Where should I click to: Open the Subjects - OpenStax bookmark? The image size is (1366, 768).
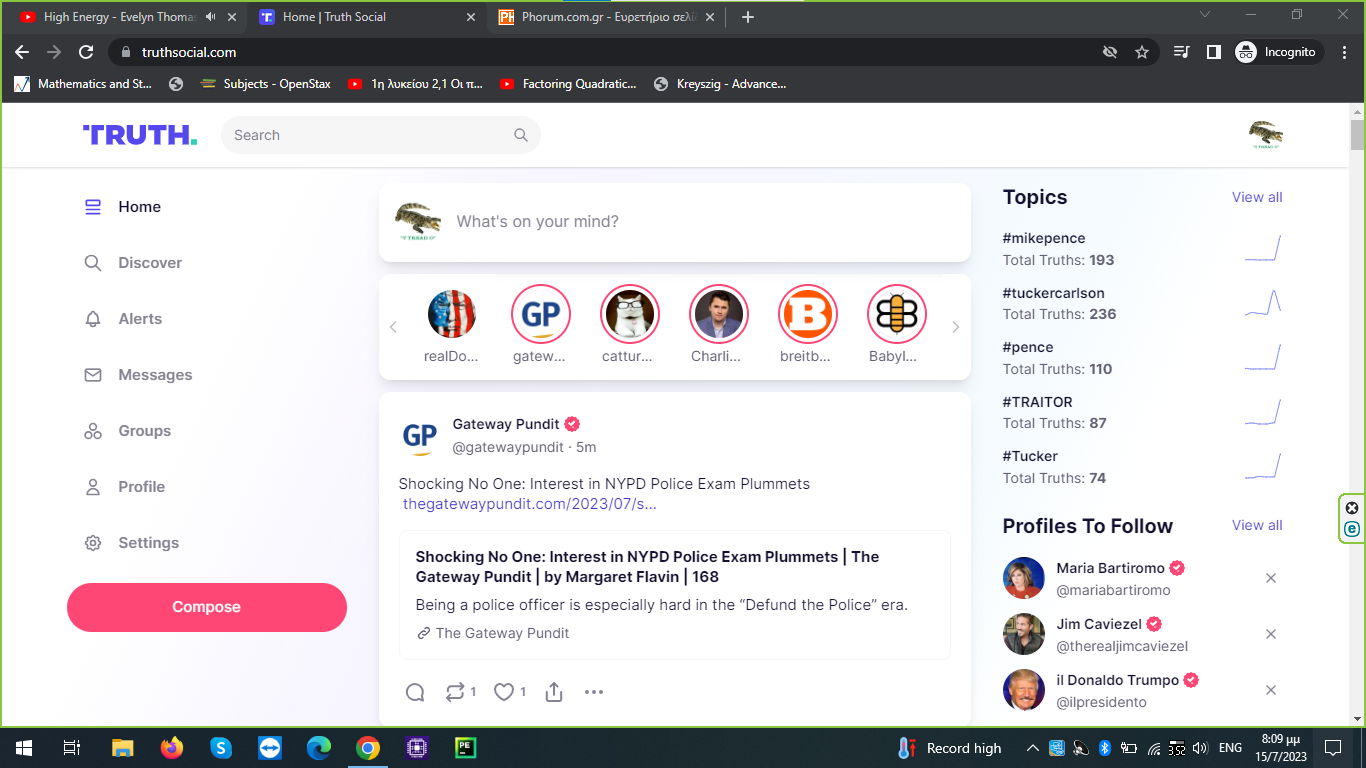pos(265,84)
